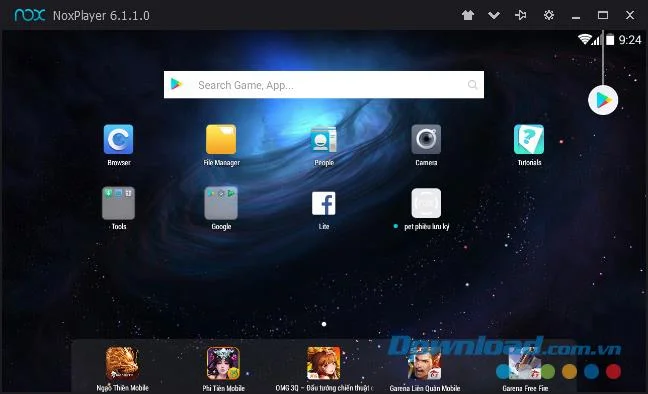The image size is (648, 394).
Task: Open OMG 3Q game in dock
Action: pyautogui.click(x=324, y=364)
